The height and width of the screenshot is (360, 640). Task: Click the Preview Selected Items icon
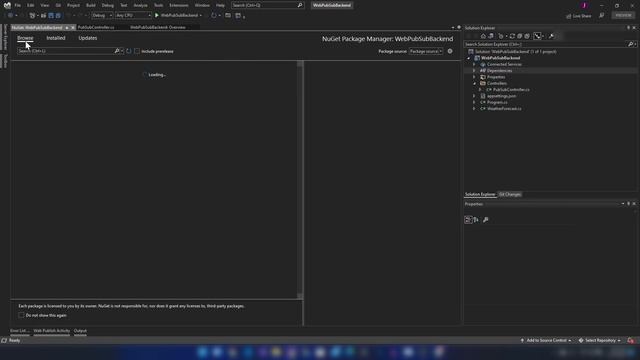tap(537, 36)
